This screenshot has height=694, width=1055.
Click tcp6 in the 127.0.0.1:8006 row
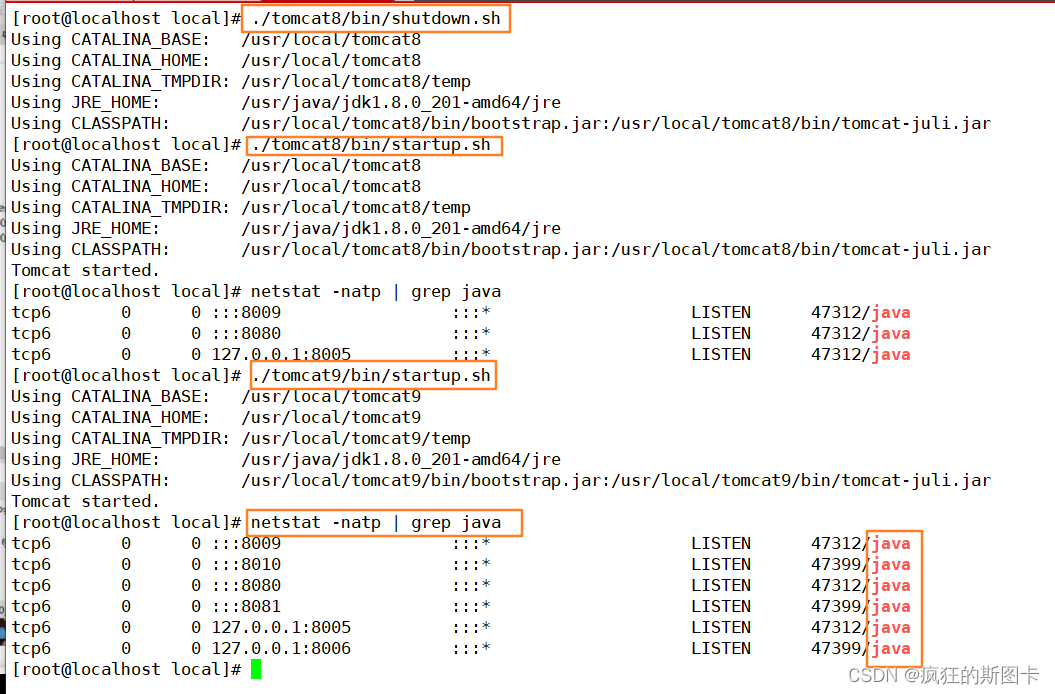(x=32, y=649)
